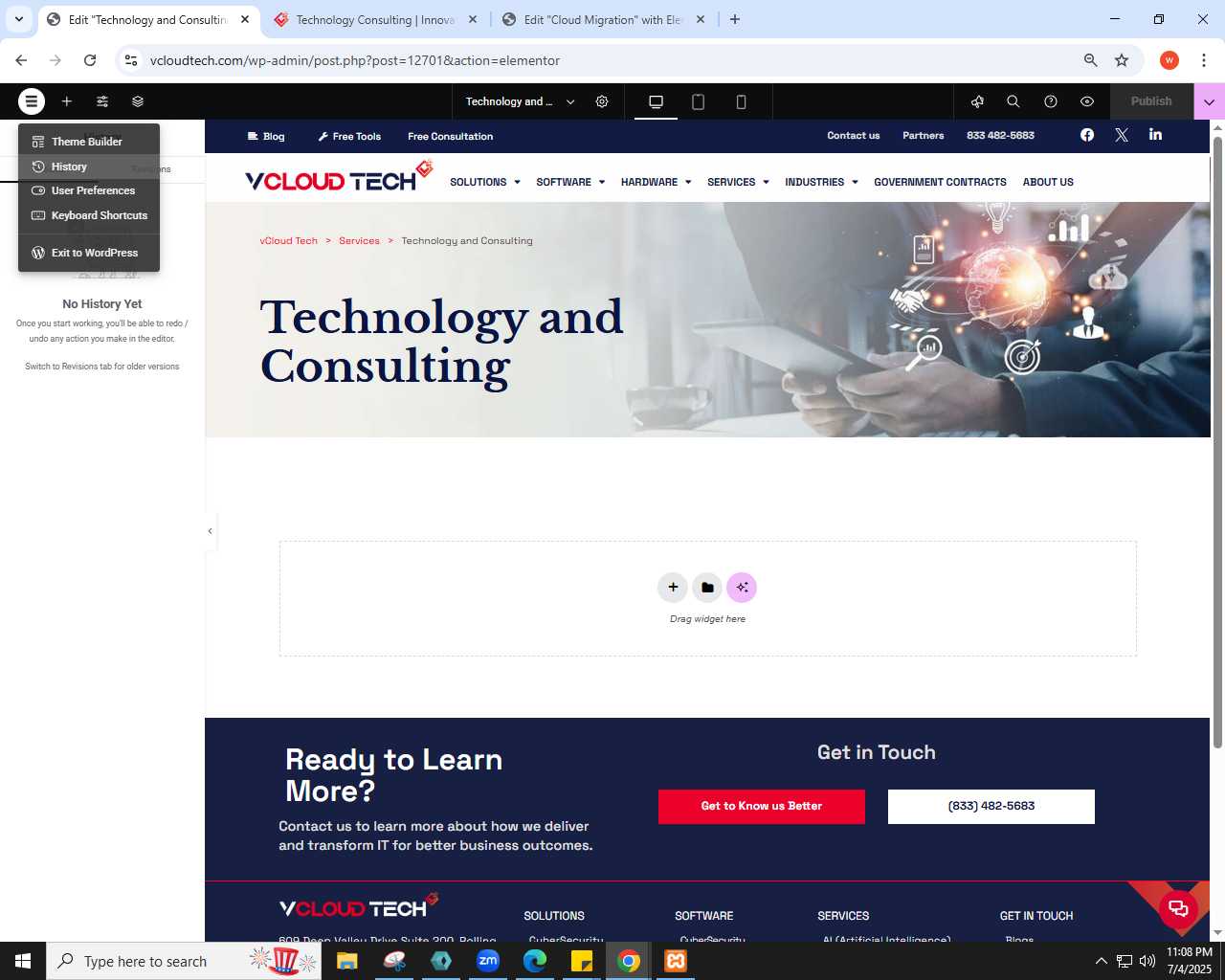Screen dimensions: 1225x980
Task: Open the Help question mark icon
Action: click(x=1051, y=101)
